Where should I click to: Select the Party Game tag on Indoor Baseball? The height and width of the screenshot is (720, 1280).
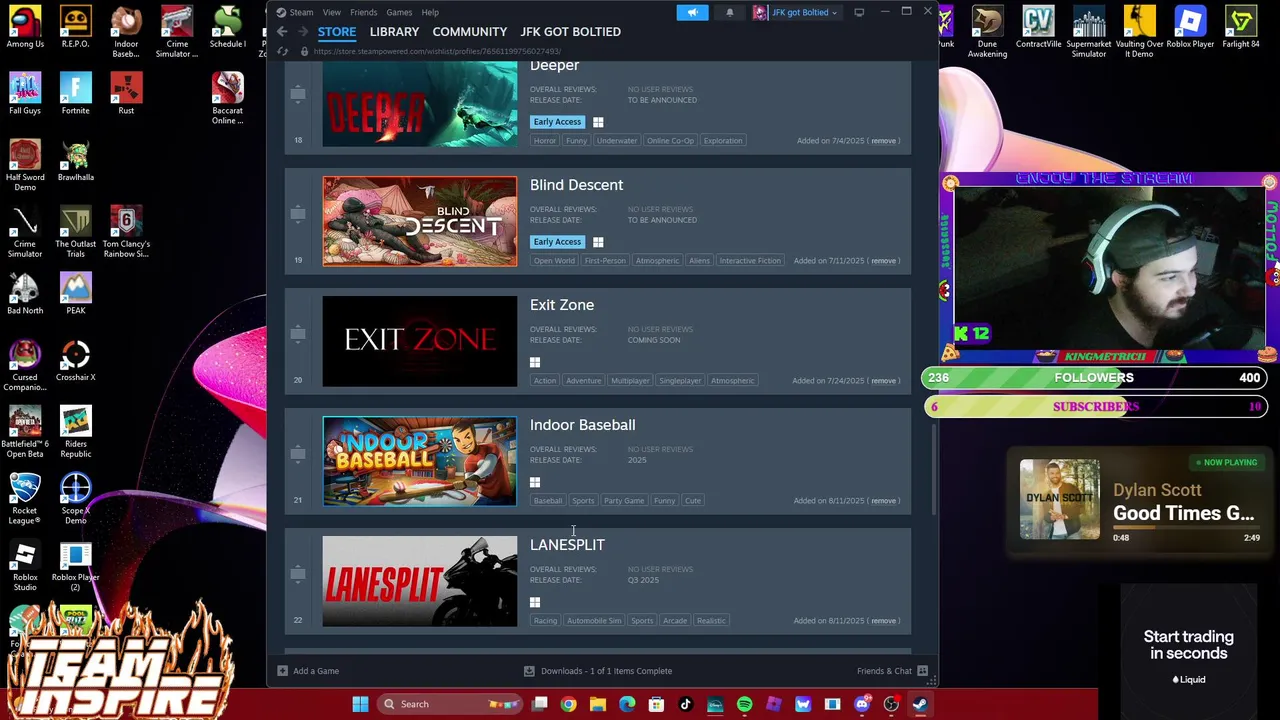624,501
